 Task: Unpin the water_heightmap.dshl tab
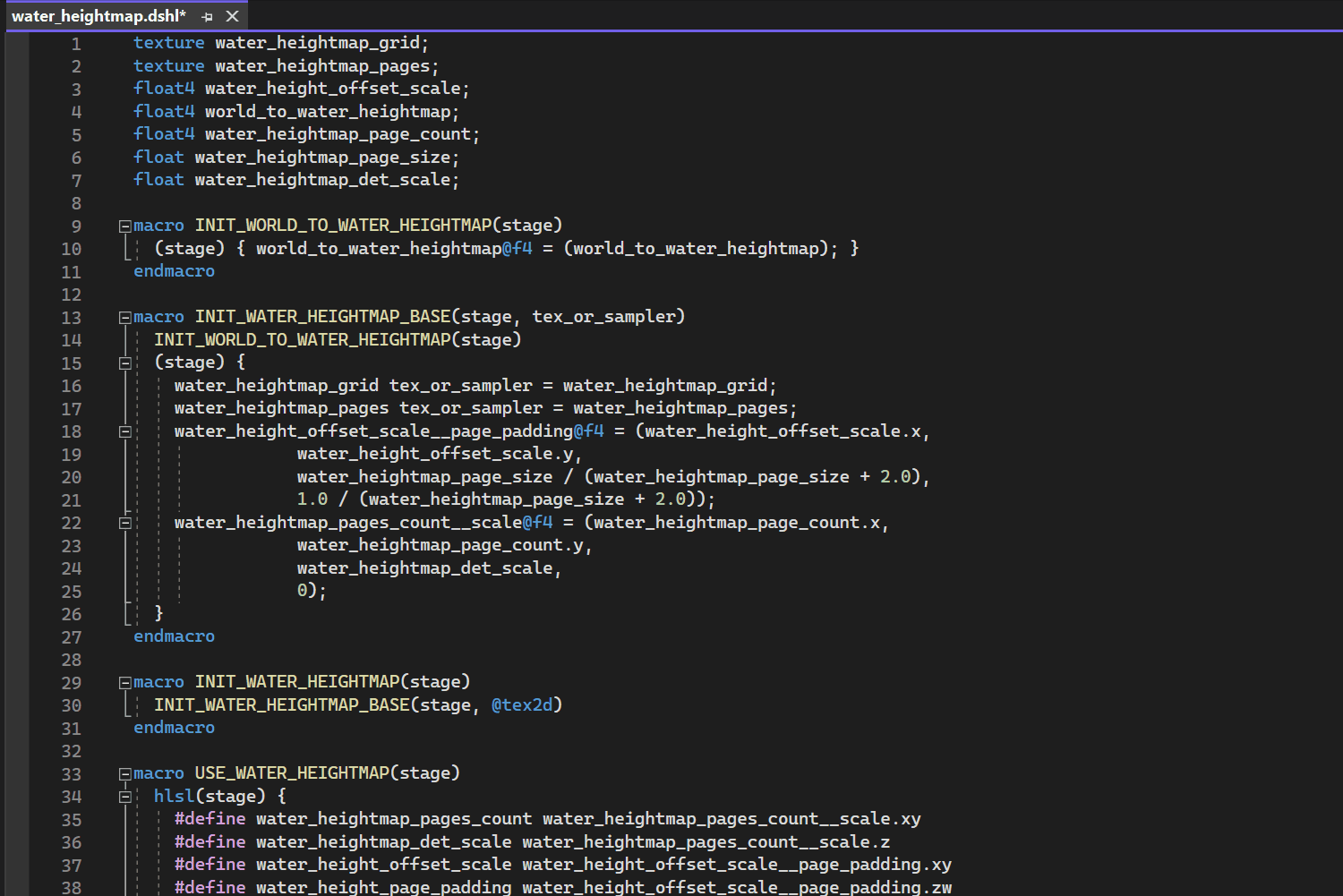[207, 15]
